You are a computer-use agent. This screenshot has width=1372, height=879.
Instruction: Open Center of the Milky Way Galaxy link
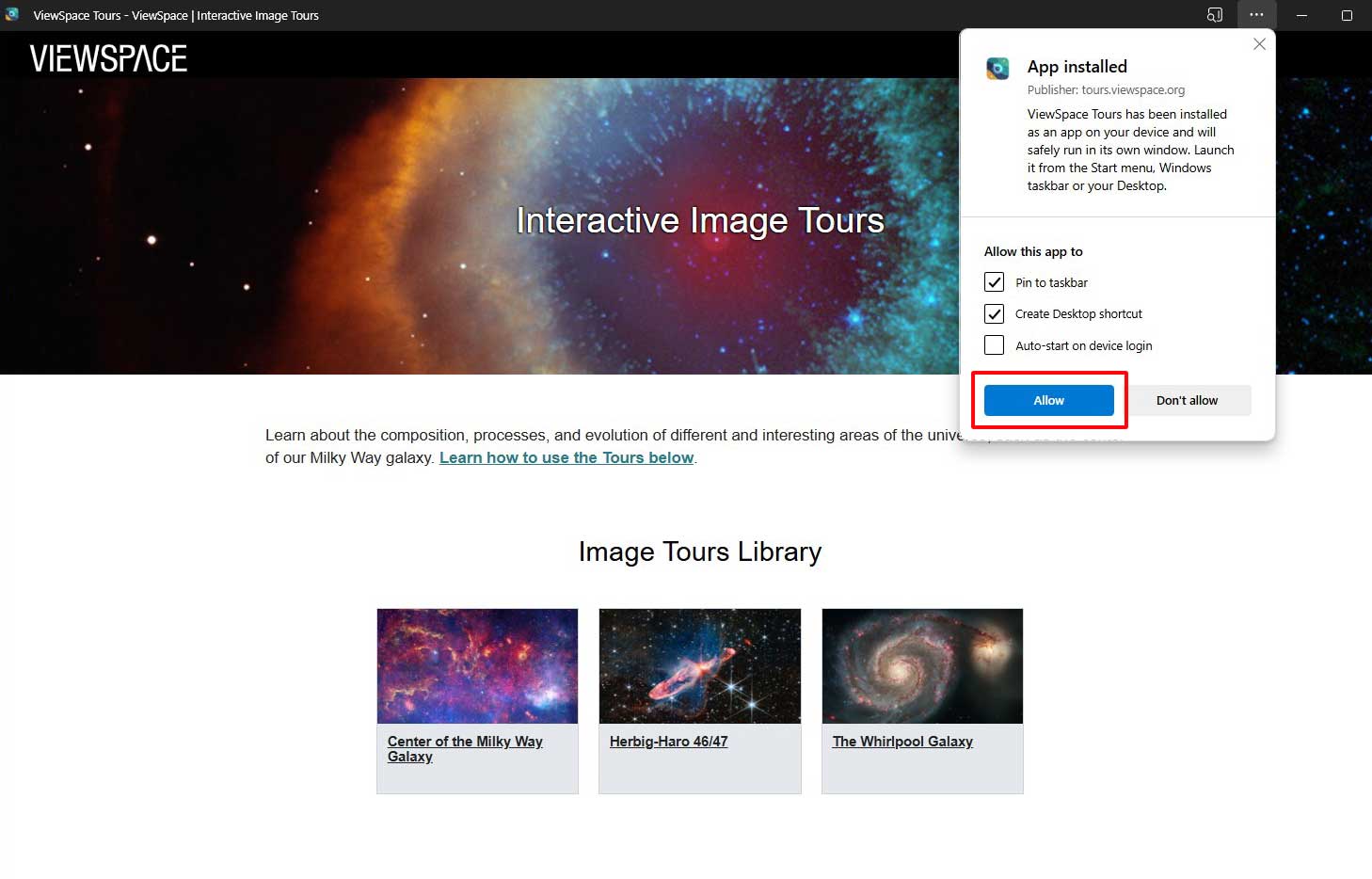click(465, 749)
